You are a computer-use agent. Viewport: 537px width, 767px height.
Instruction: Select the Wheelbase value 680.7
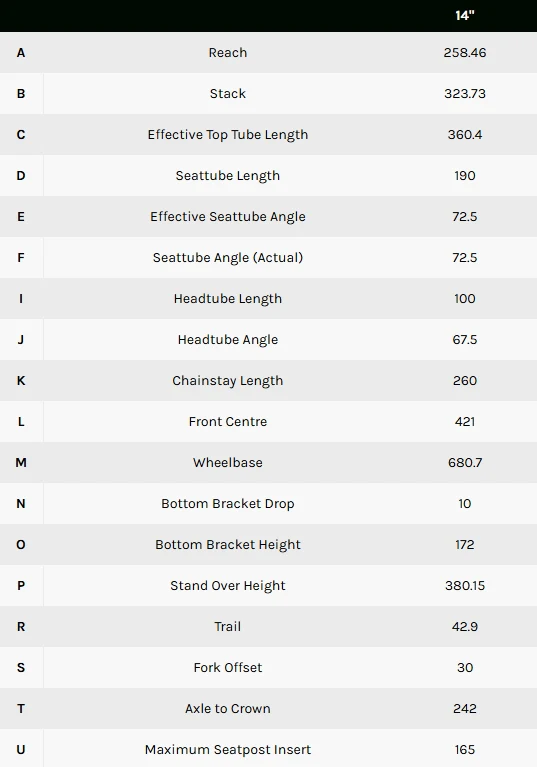(465, 463)
